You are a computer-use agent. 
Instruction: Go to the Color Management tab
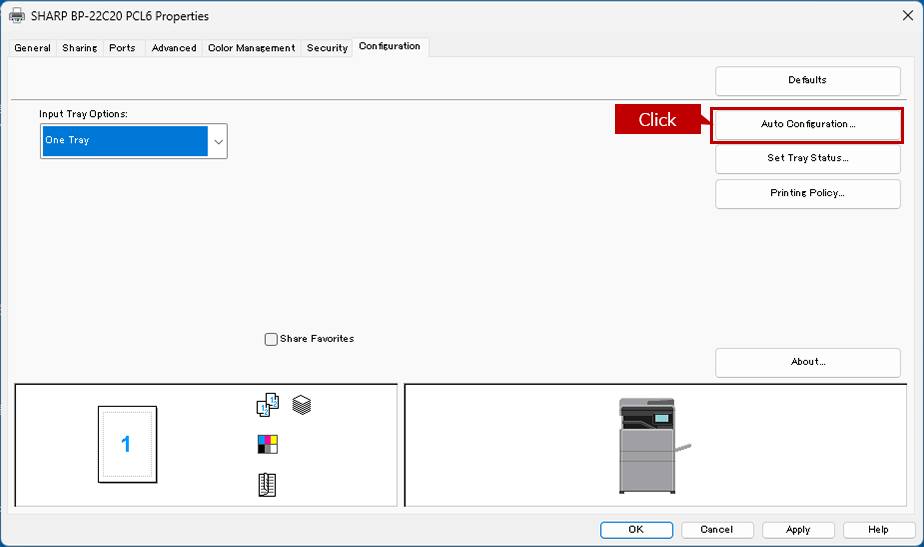pos(252,48)
